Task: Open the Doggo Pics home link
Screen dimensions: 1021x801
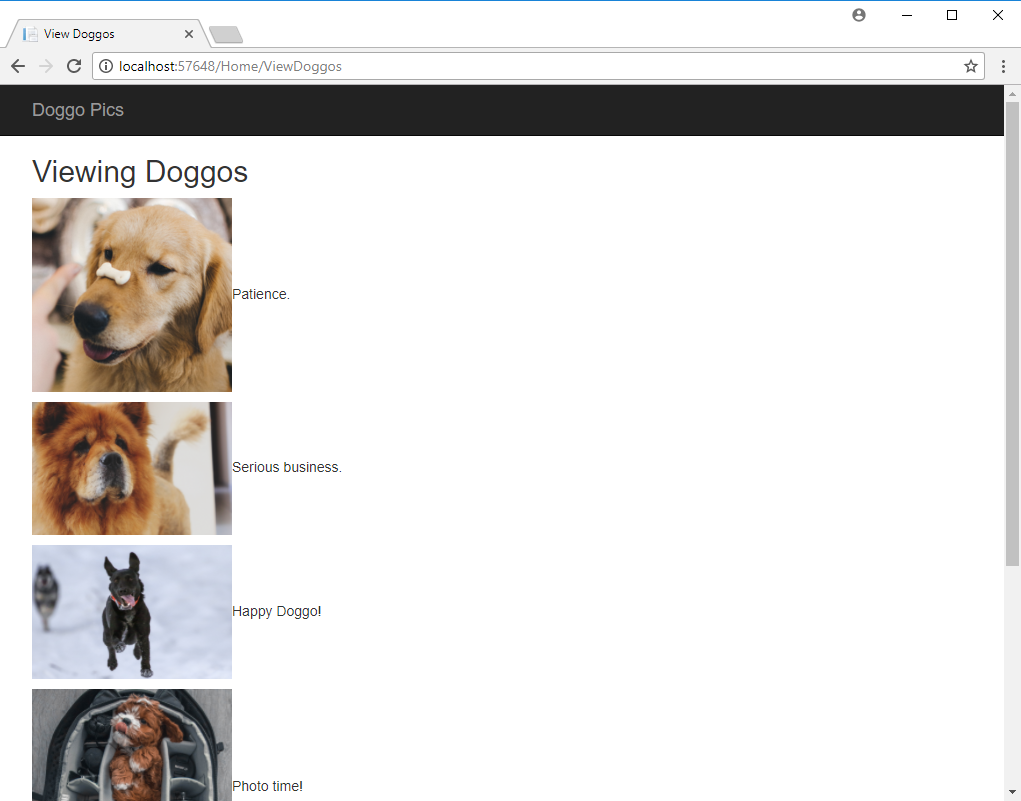Action: [x=78, y=110]
